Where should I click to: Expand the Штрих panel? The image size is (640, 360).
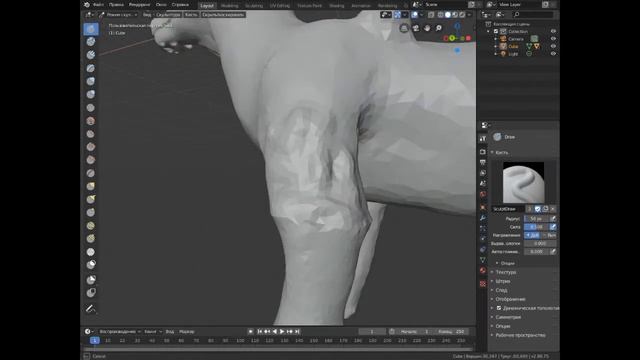click(502, 281)
